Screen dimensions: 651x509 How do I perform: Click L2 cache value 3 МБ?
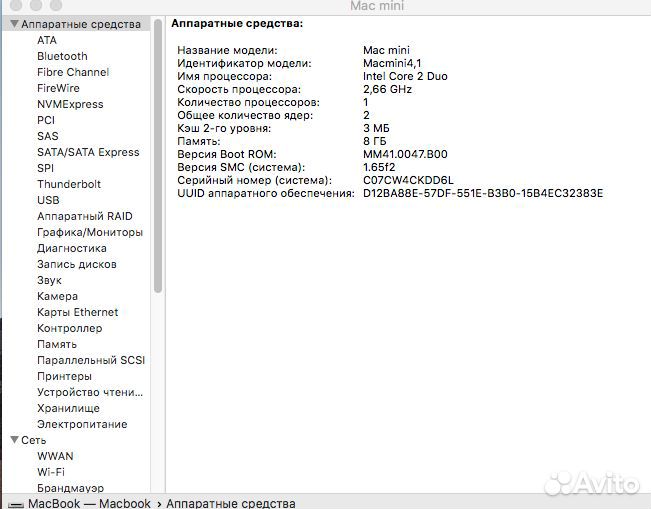[x=376, y=128]
